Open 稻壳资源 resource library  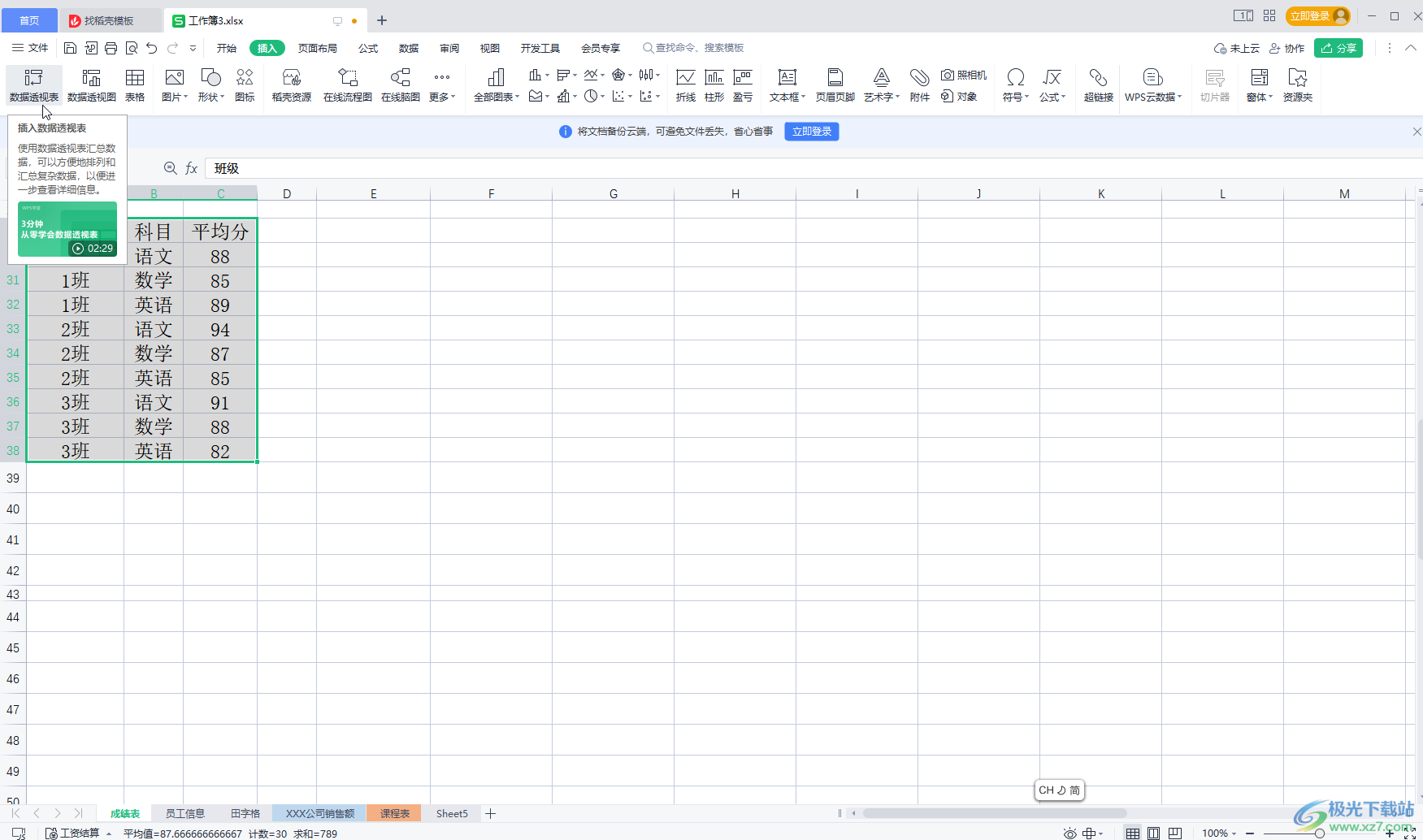[x=292, y=85]
